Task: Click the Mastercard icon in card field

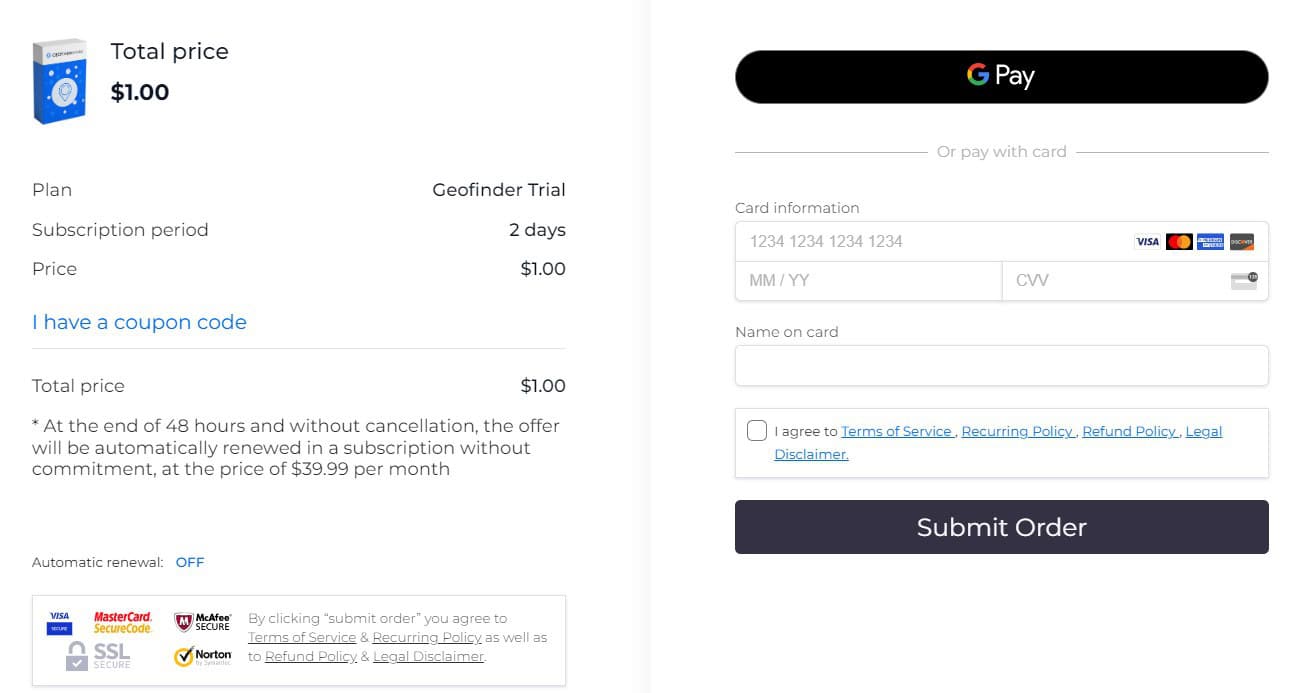Action: pos(1179,242)
